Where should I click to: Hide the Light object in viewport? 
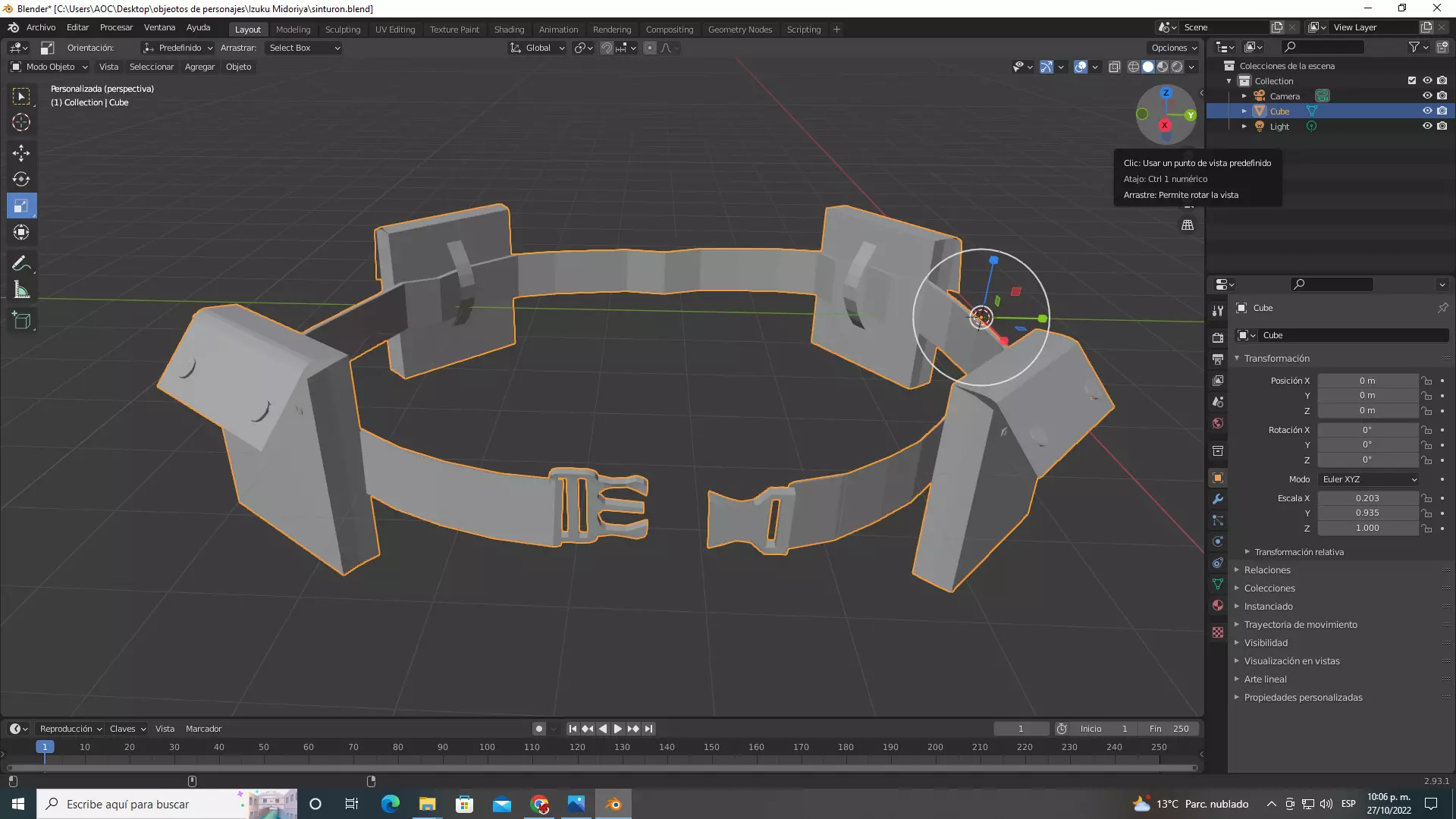(1426, 126)
